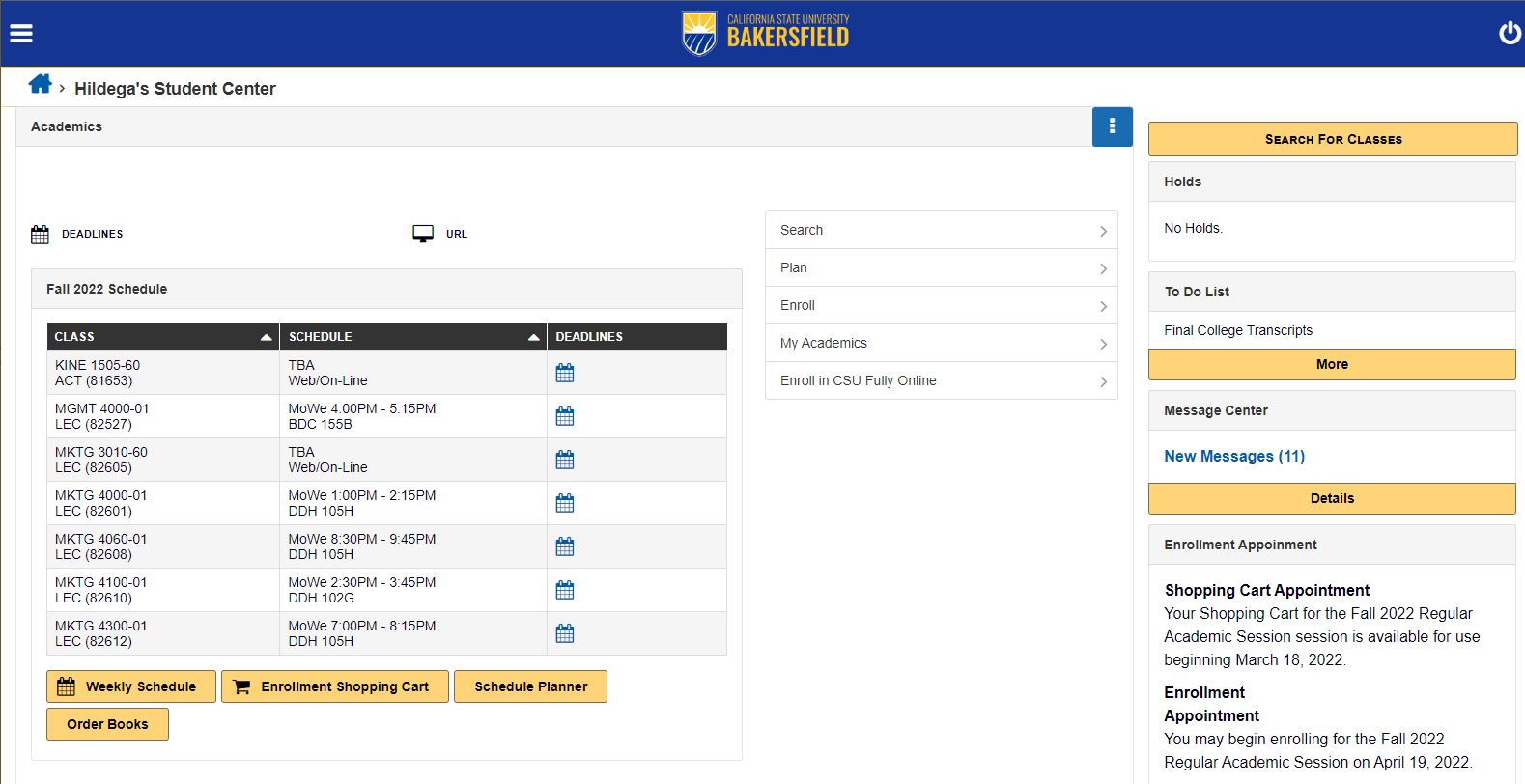Open the hamburger navigation menu
The image size is (1525, 784).
(x=21, y=34)
